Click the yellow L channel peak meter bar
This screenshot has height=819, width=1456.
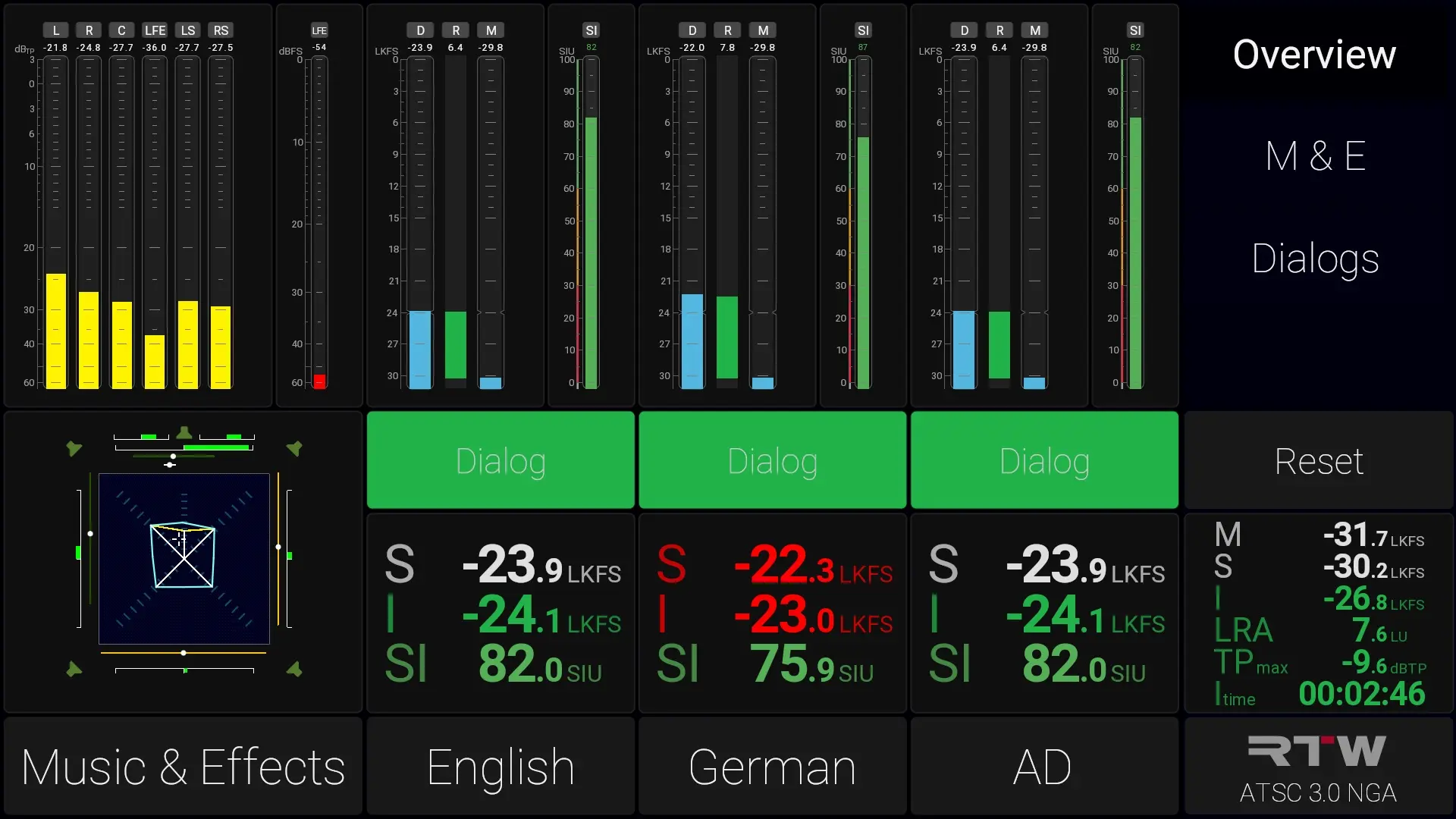coord(56,331)
